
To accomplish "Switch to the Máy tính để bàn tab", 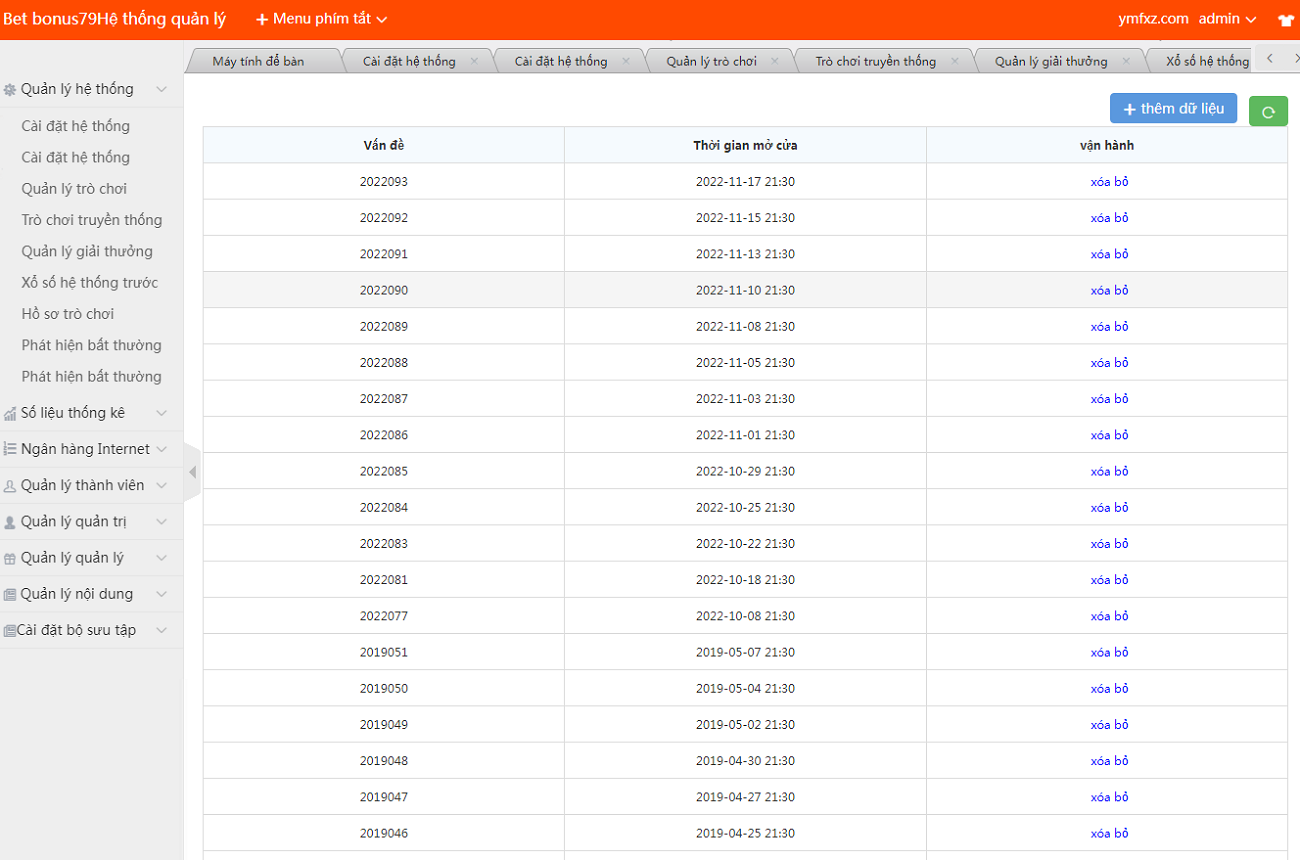I will (x=258, y=61).
